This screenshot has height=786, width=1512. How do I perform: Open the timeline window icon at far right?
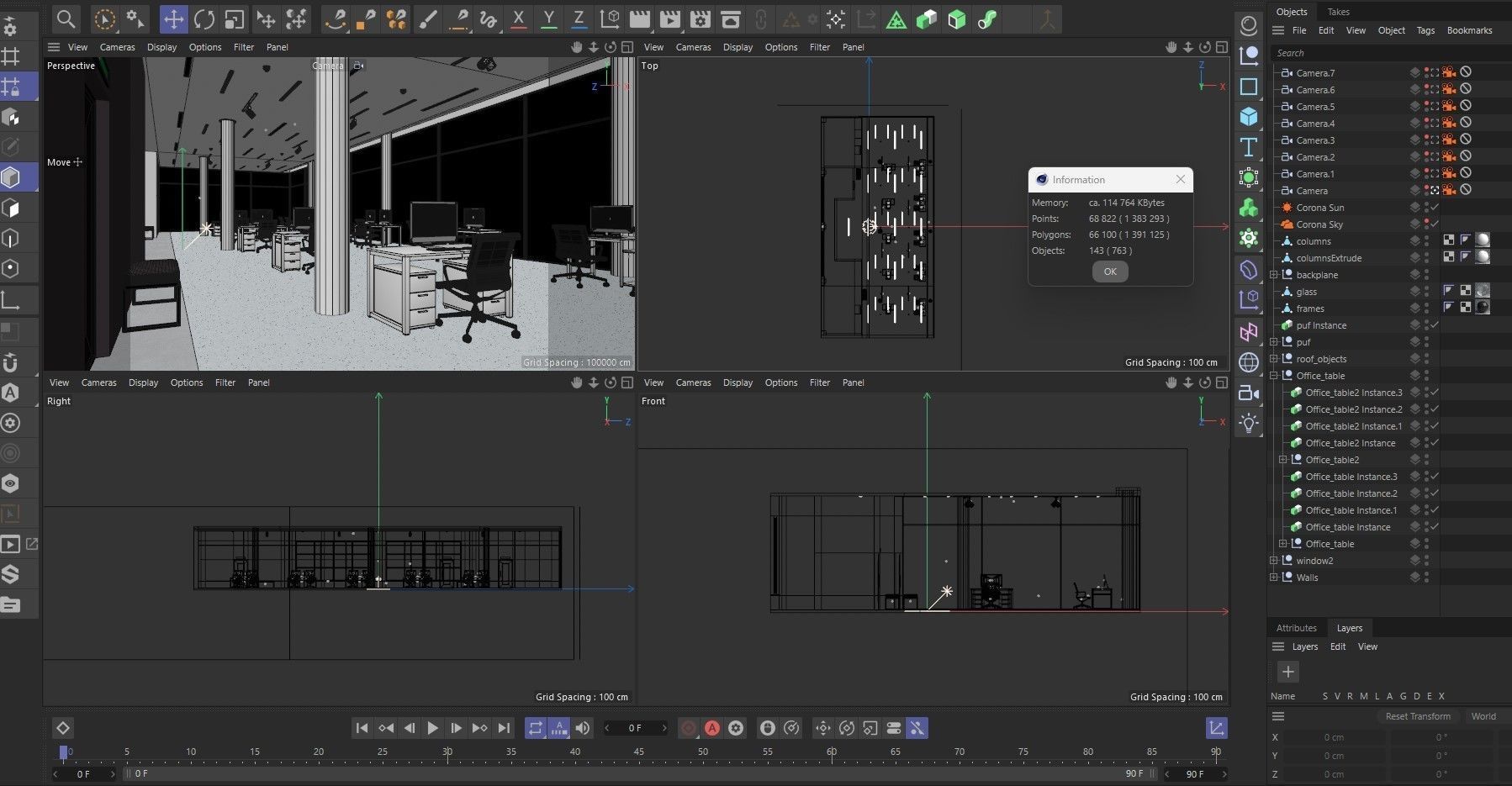point(1216,728)
